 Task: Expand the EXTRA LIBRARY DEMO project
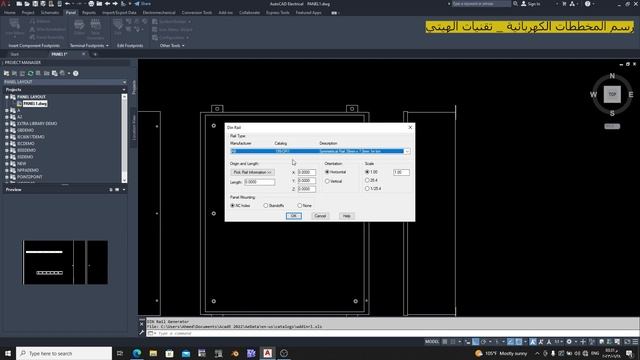(7, 124)
